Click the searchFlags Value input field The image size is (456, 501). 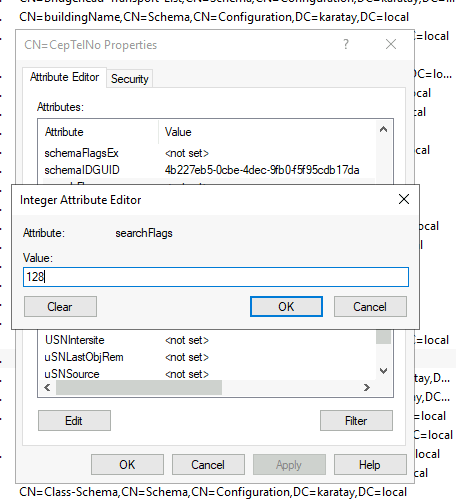tap(216, 277)
